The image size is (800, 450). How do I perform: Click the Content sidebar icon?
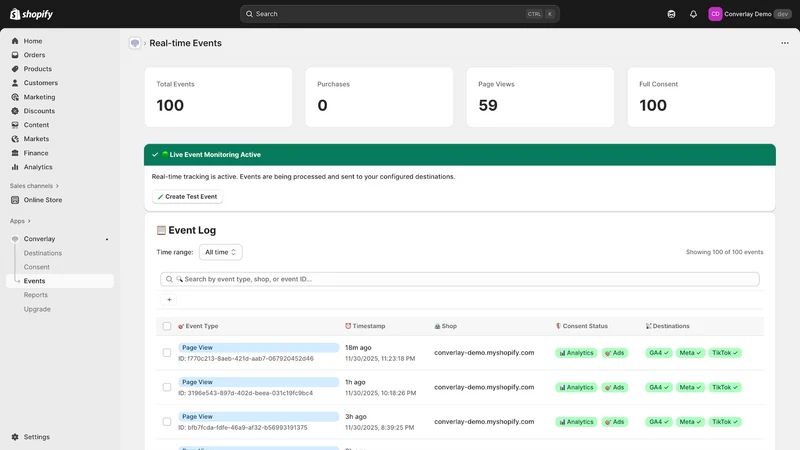[x=15, y=124]
